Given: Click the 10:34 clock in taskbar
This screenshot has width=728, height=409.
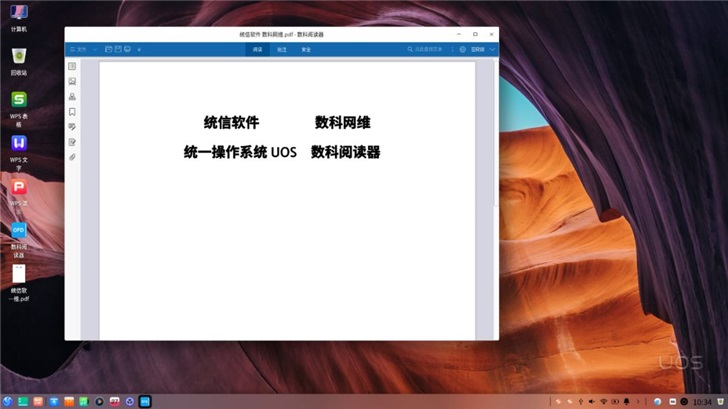Looking at the screenshot, I should tap(702, 402).
